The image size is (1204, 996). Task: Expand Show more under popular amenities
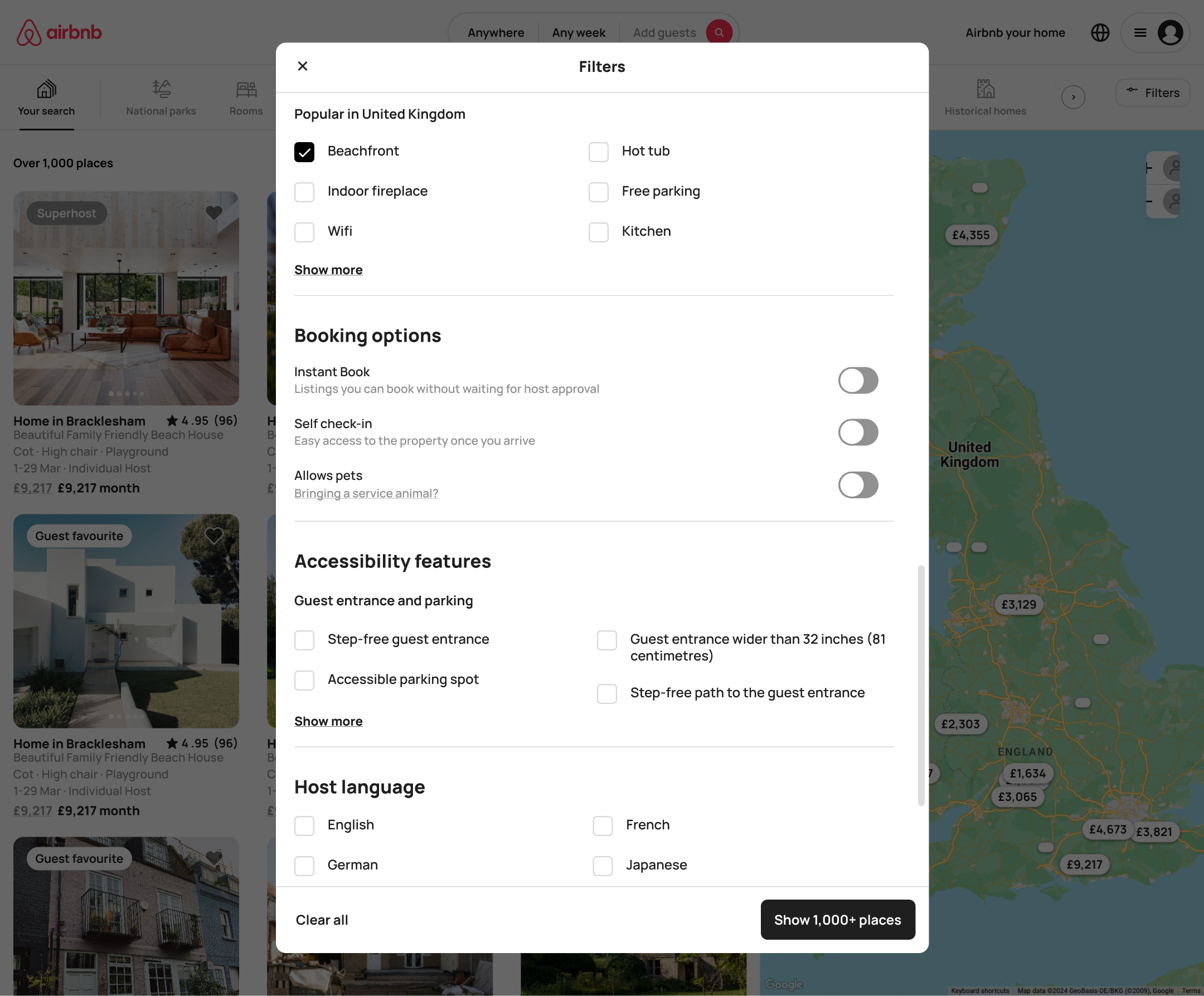pos(328,270)
